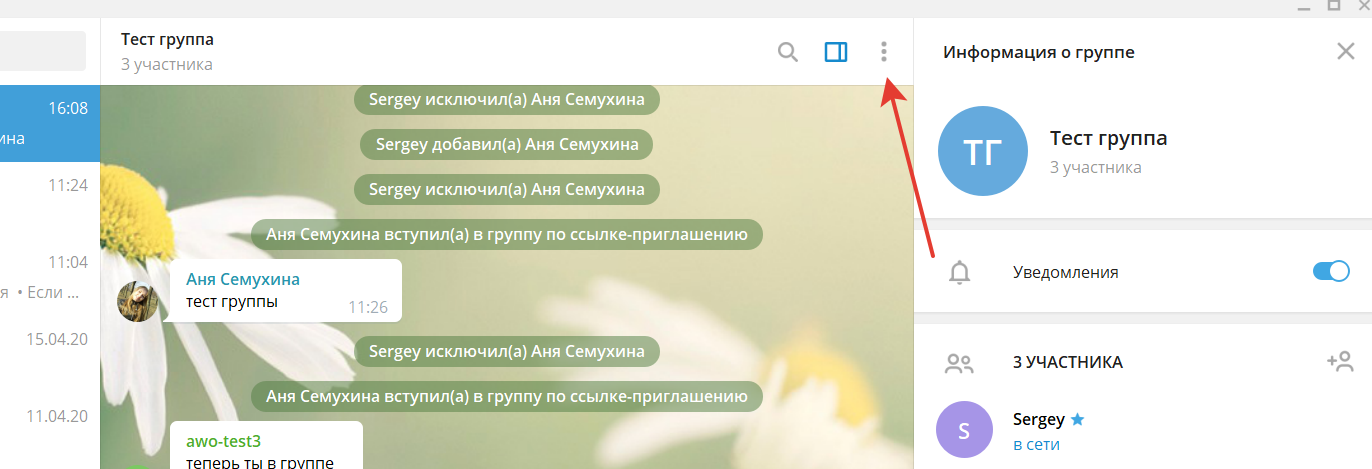The image size is (1372, 469).
Task: Click the ТГ group avatar
Action: pyautogui.click(x=982, y=151)
